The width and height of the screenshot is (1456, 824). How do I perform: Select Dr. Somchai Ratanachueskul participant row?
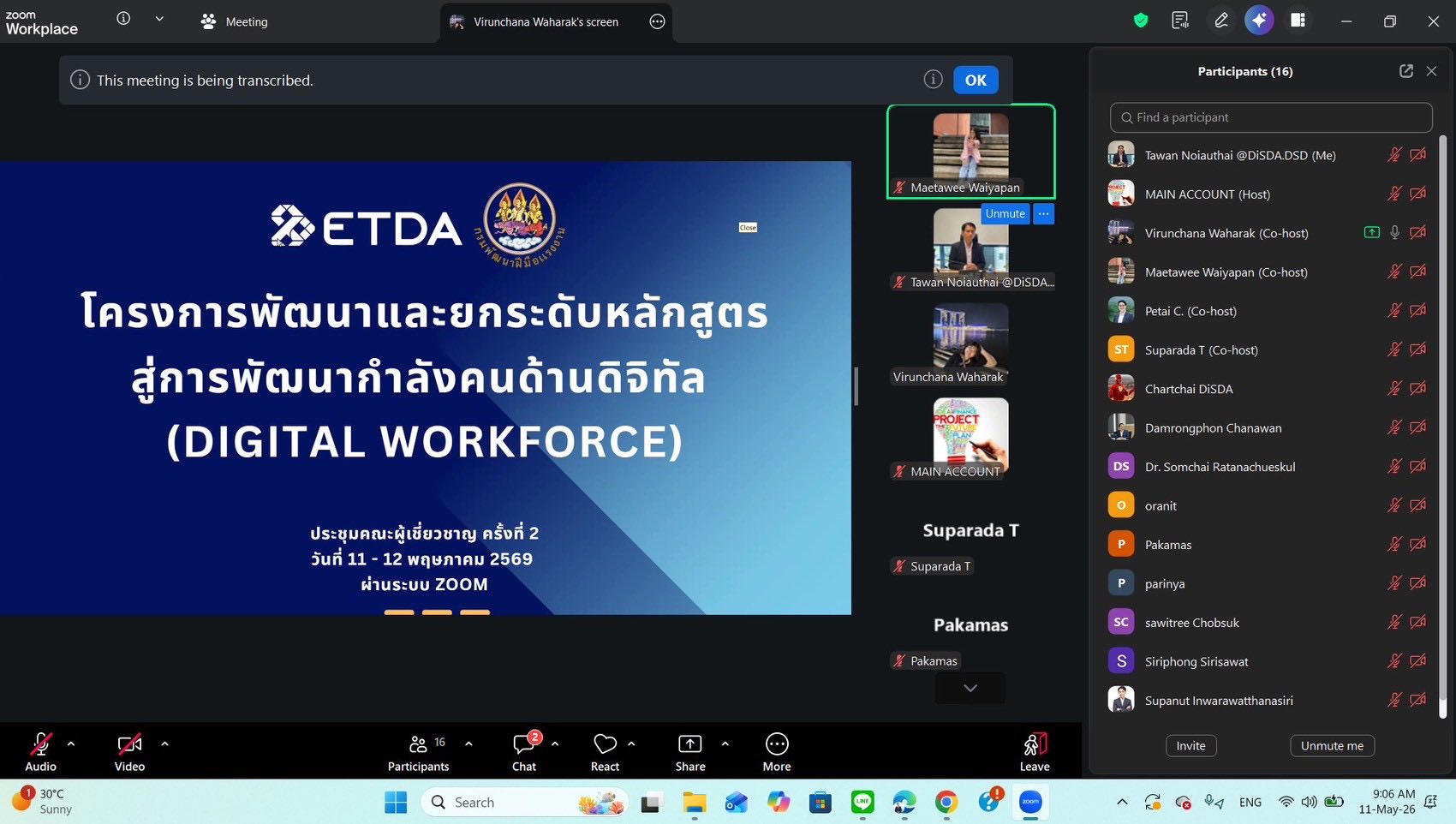pos(1269,467)
